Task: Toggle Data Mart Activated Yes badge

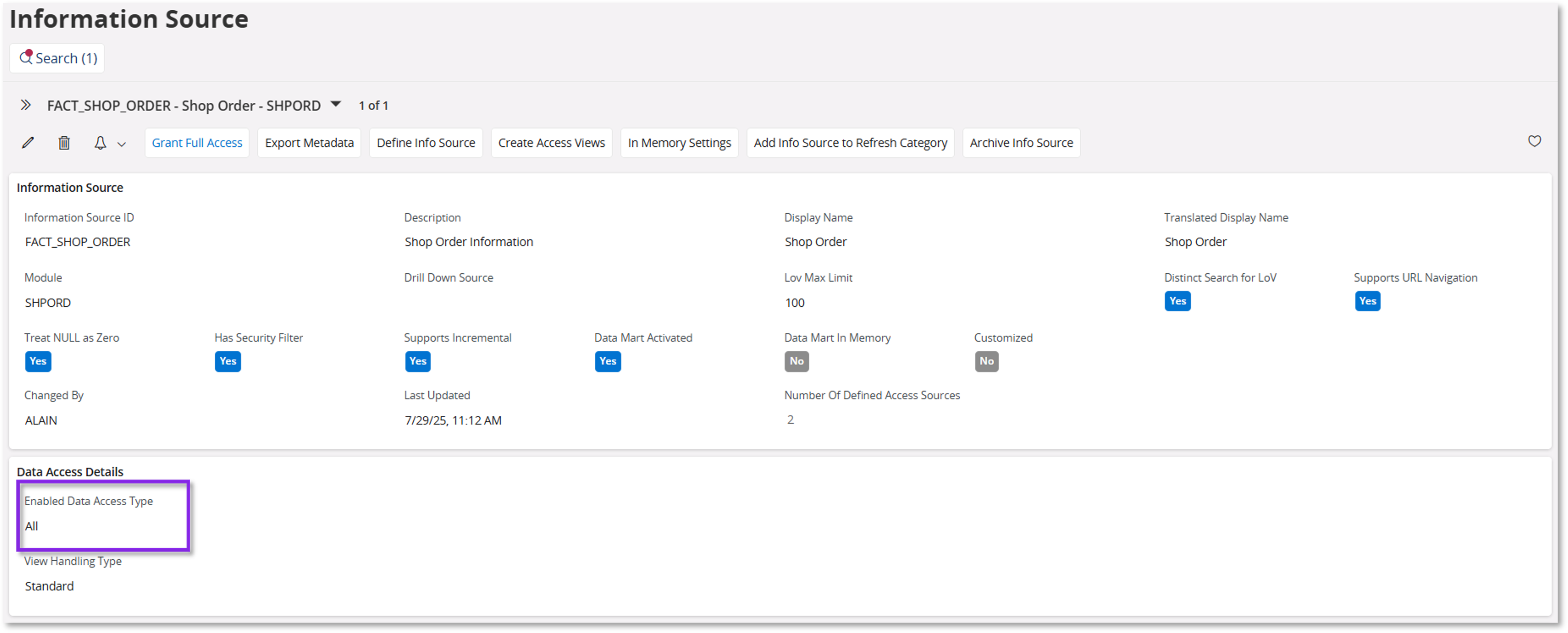Action: [608, 361]
